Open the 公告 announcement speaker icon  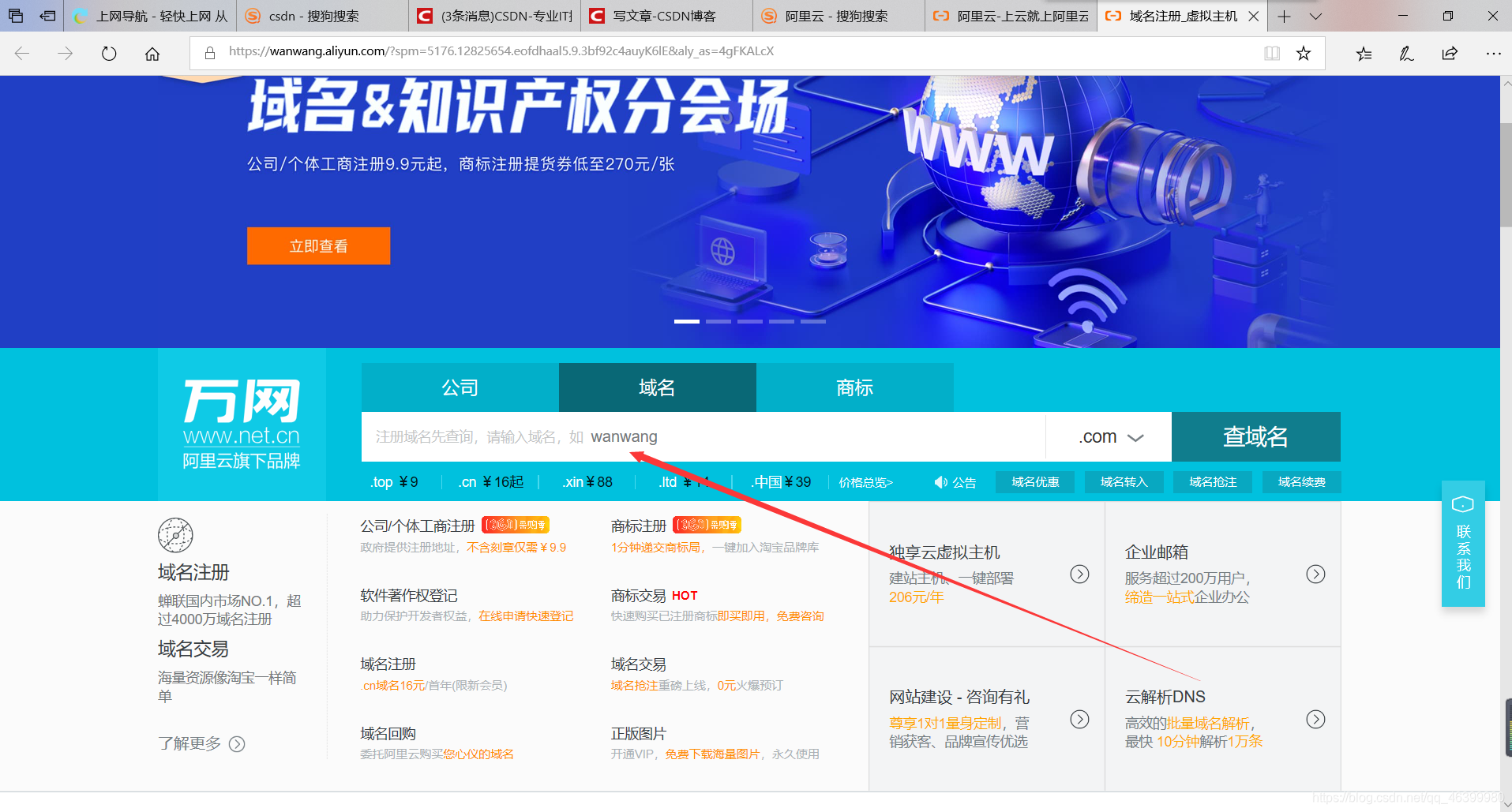tap(940, 482)
